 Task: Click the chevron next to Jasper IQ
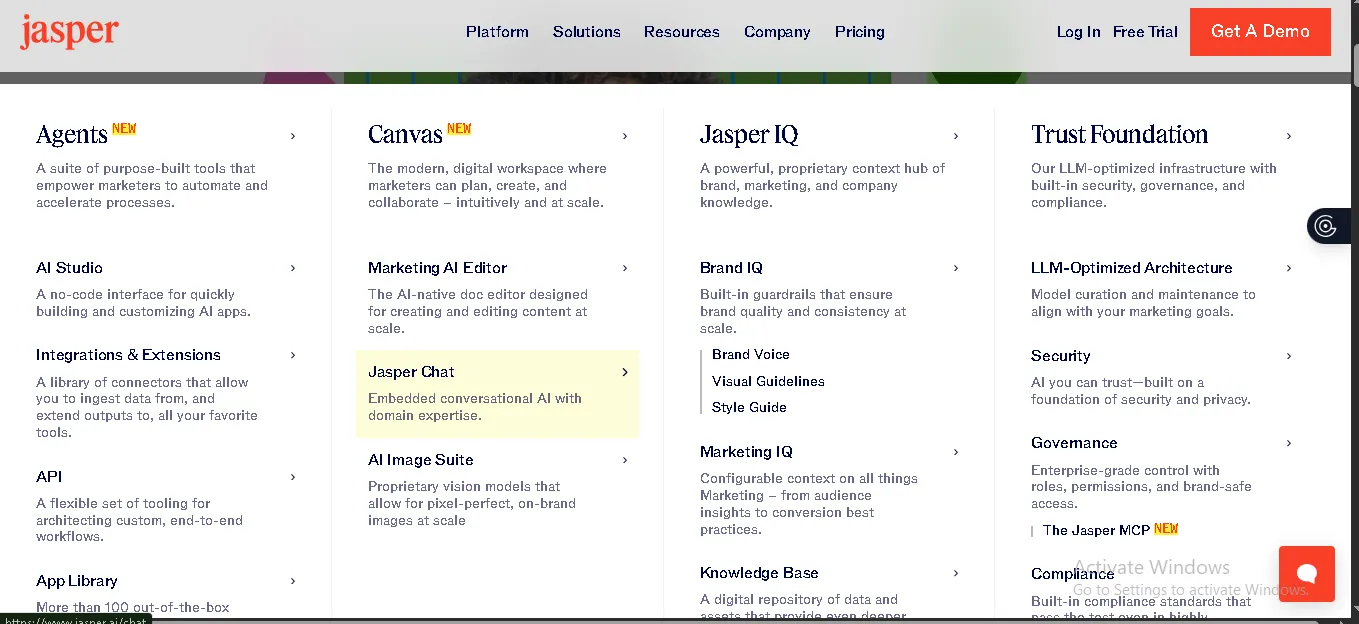pyautogui.click(x=956, y=136)
